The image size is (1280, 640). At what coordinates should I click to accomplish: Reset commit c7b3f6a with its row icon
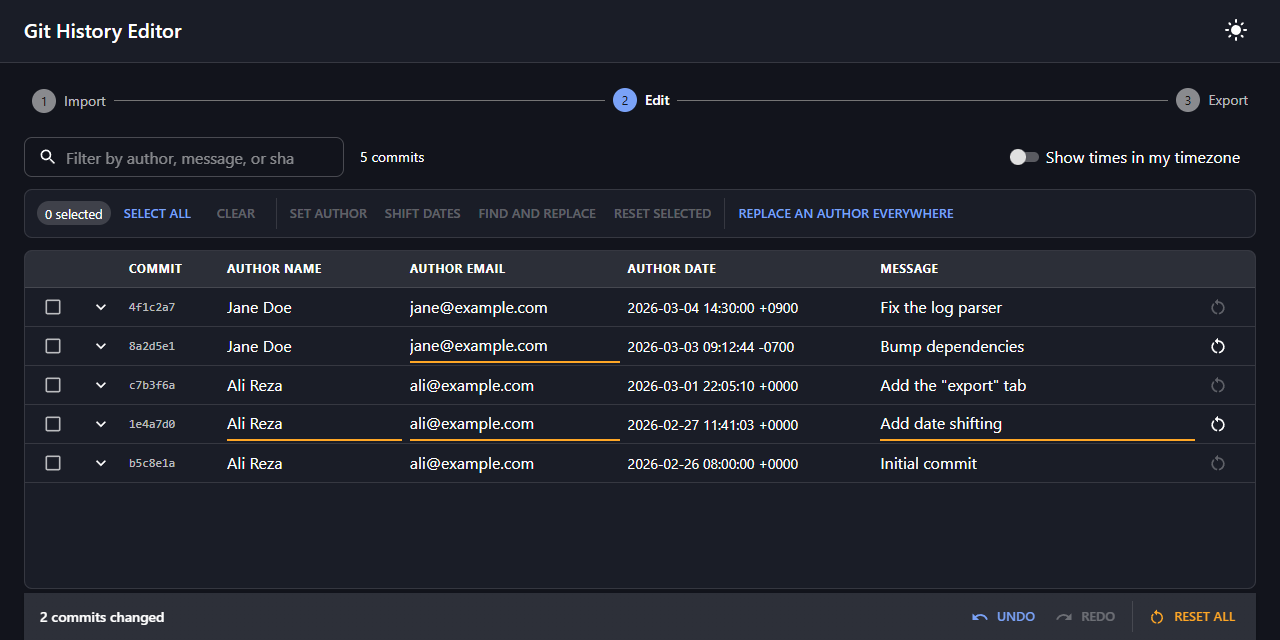tap(1217, 385)
